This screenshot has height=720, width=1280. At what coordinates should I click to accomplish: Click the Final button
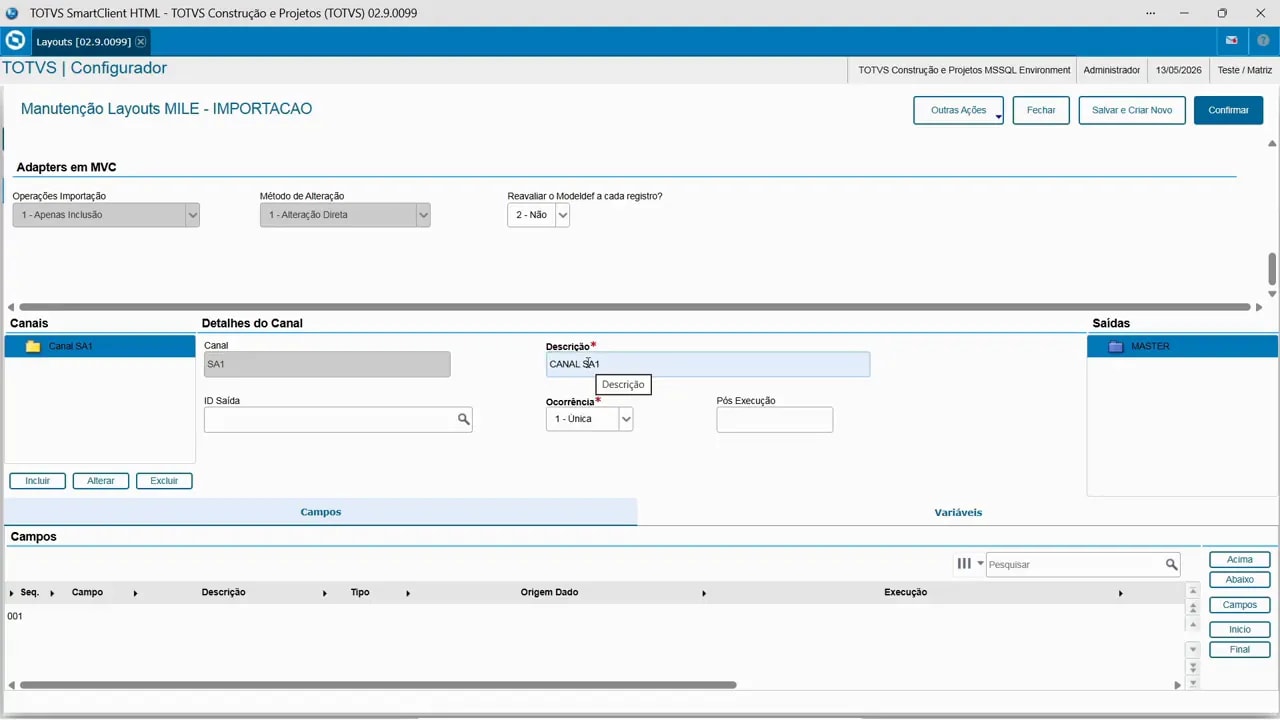[x=1240, y=650]
